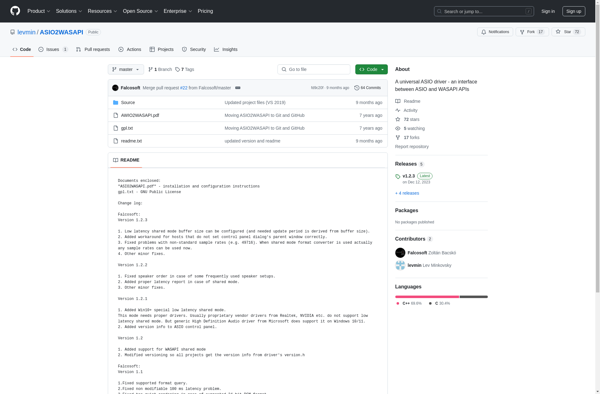Select the README tab
Screen dimensions: 600x394
(126, 160)
